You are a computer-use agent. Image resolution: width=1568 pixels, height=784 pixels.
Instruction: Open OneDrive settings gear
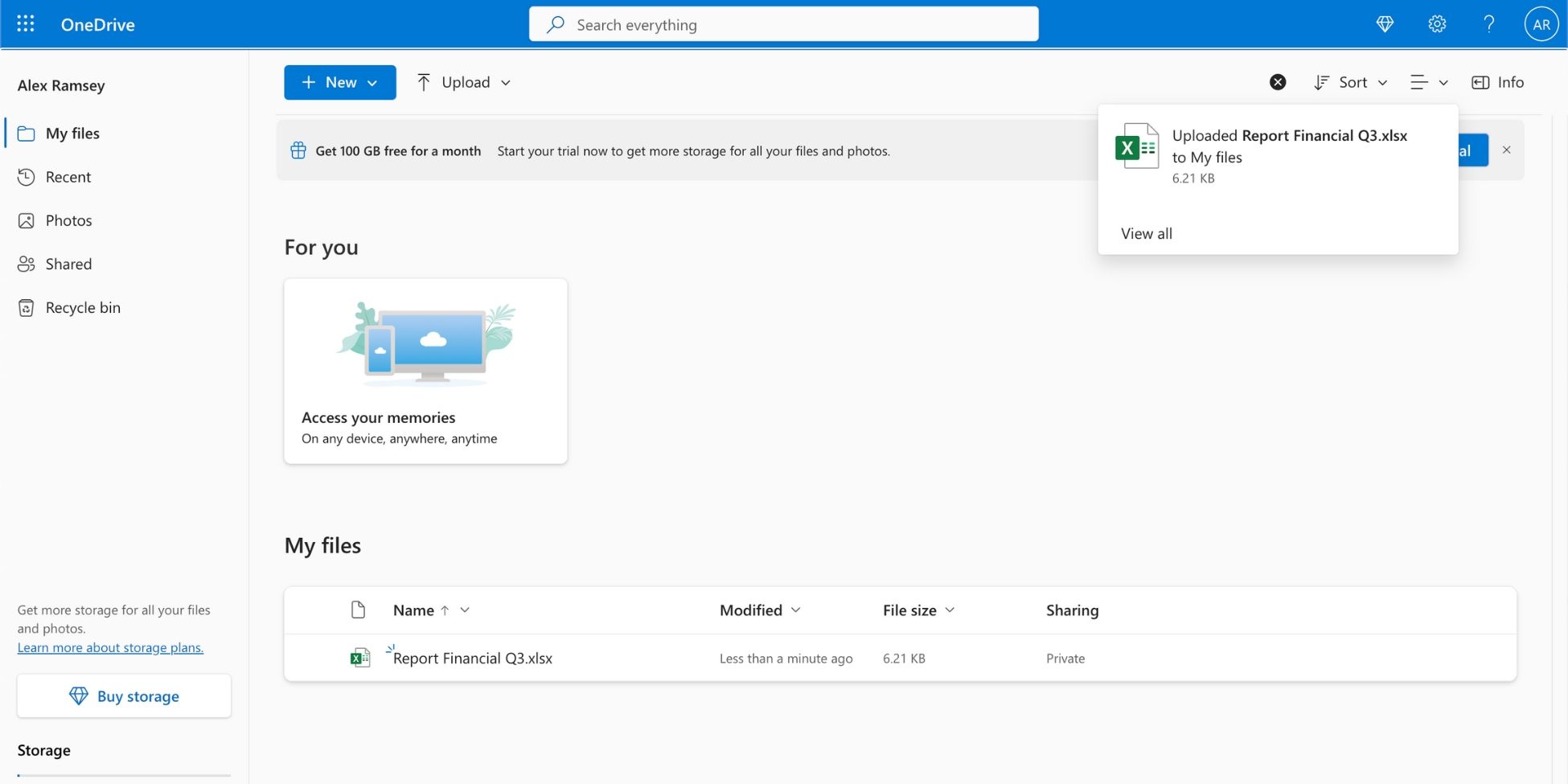pyautogui.click(x=1437, y=24)
